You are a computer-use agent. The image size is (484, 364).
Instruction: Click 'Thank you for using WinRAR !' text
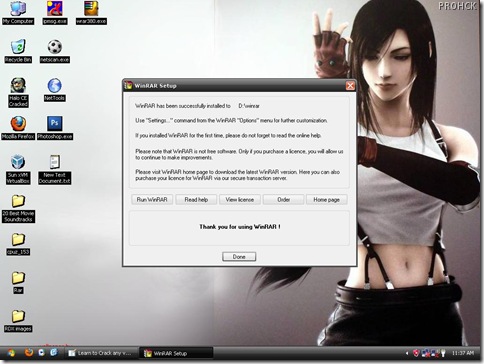click(240, 227)
